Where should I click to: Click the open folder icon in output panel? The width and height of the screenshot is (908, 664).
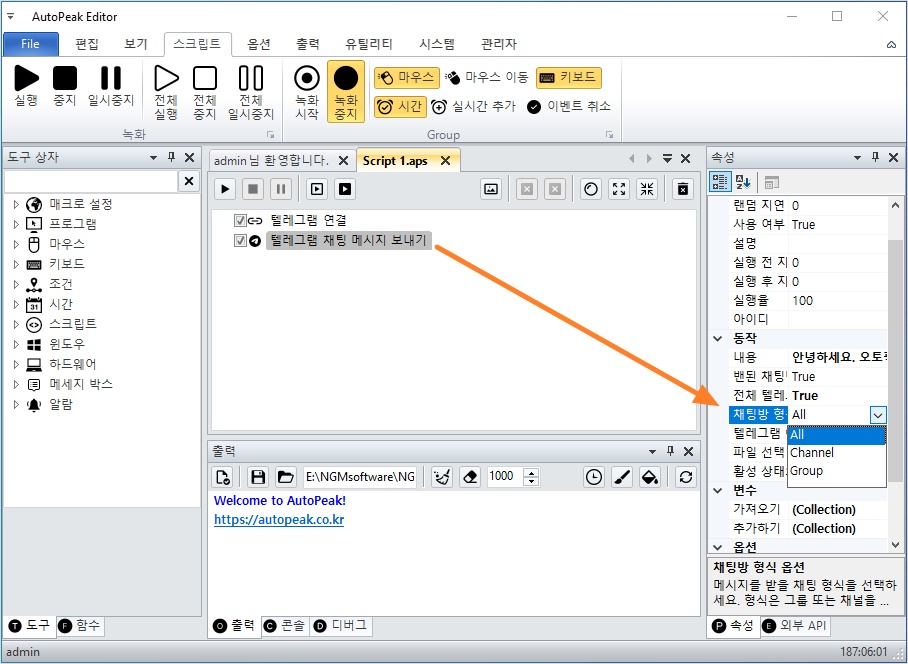(x=285, y=477)
